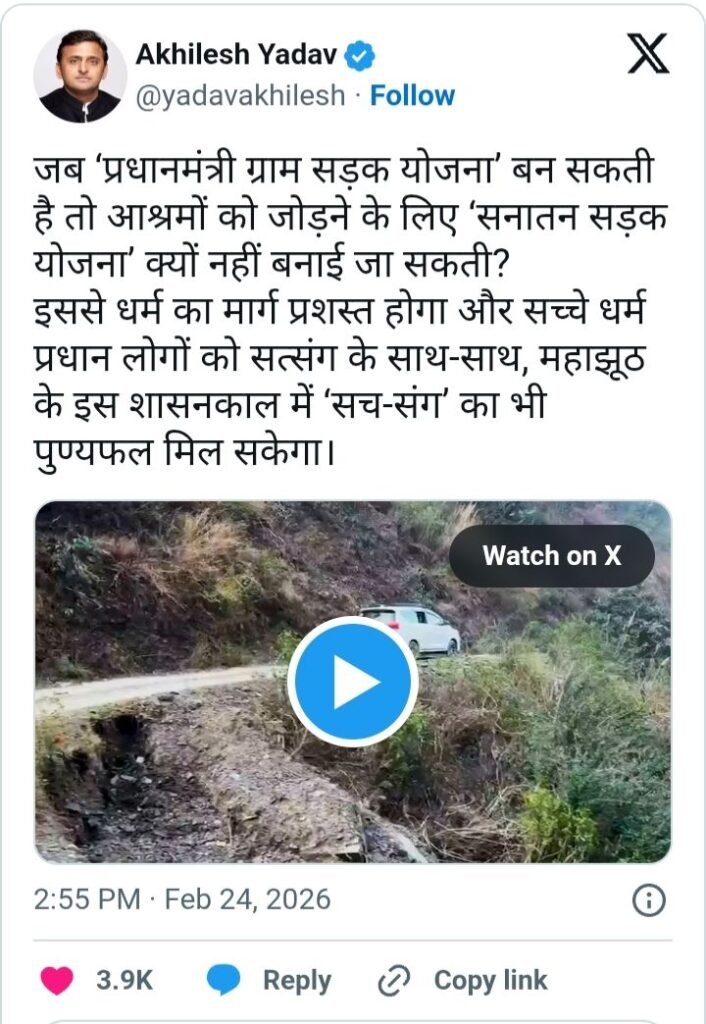Click the blue verified badge icon
Screen dimensions: 706x1024
click(359, 56)
